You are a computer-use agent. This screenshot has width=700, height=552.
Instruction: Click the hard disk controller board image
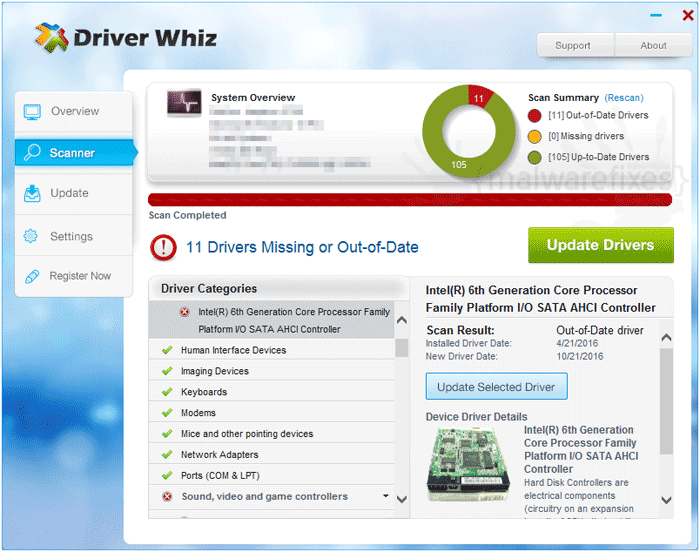click(x=468, y=464)
